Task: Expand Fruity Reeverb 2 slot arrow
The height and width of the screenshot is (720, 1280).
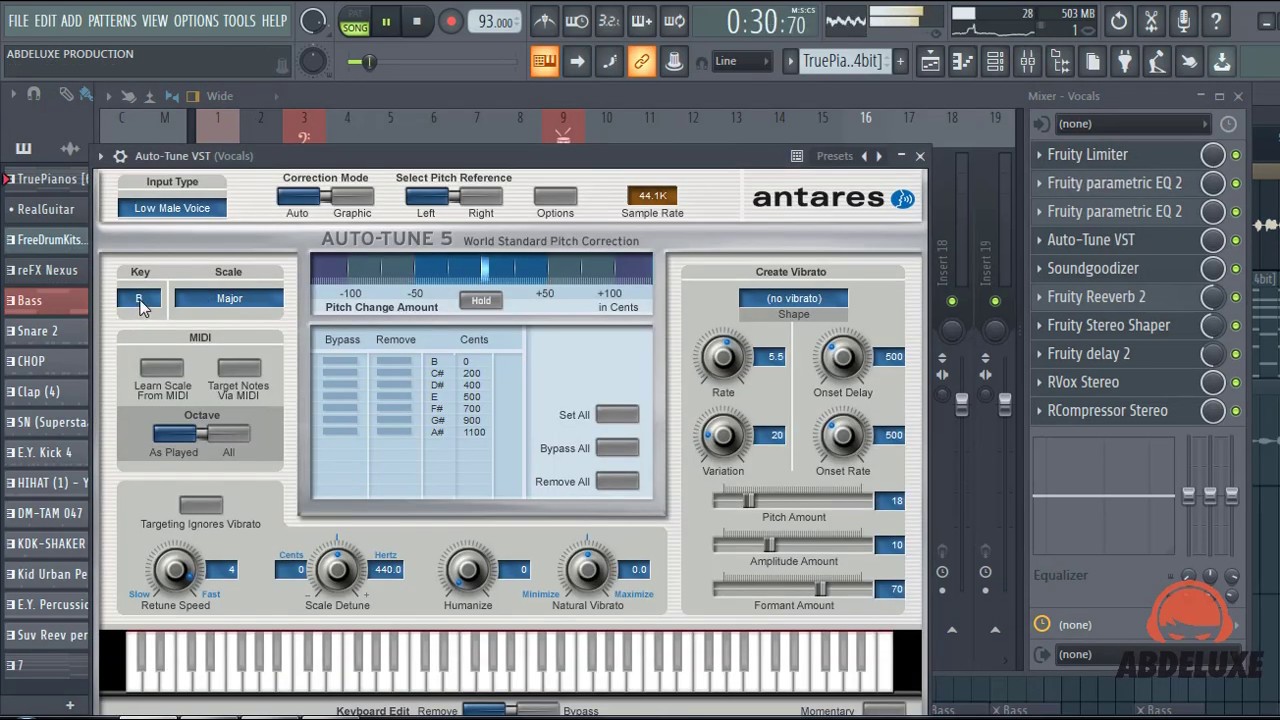Action: [1039, 297]
